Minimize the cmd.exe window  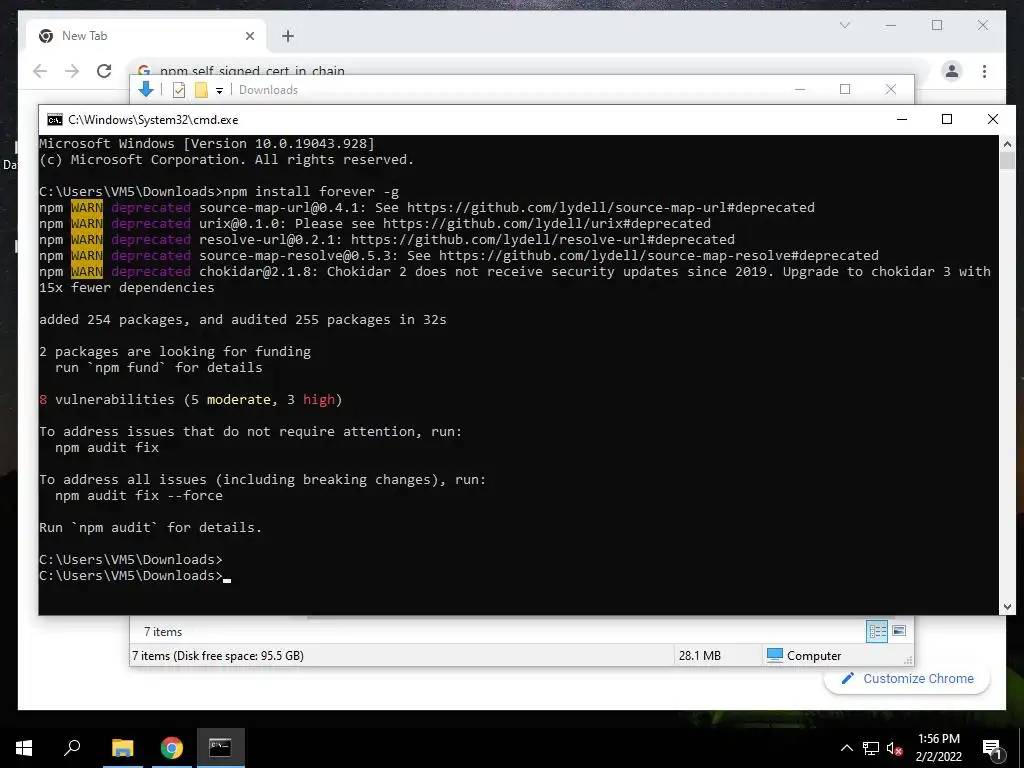902,119
